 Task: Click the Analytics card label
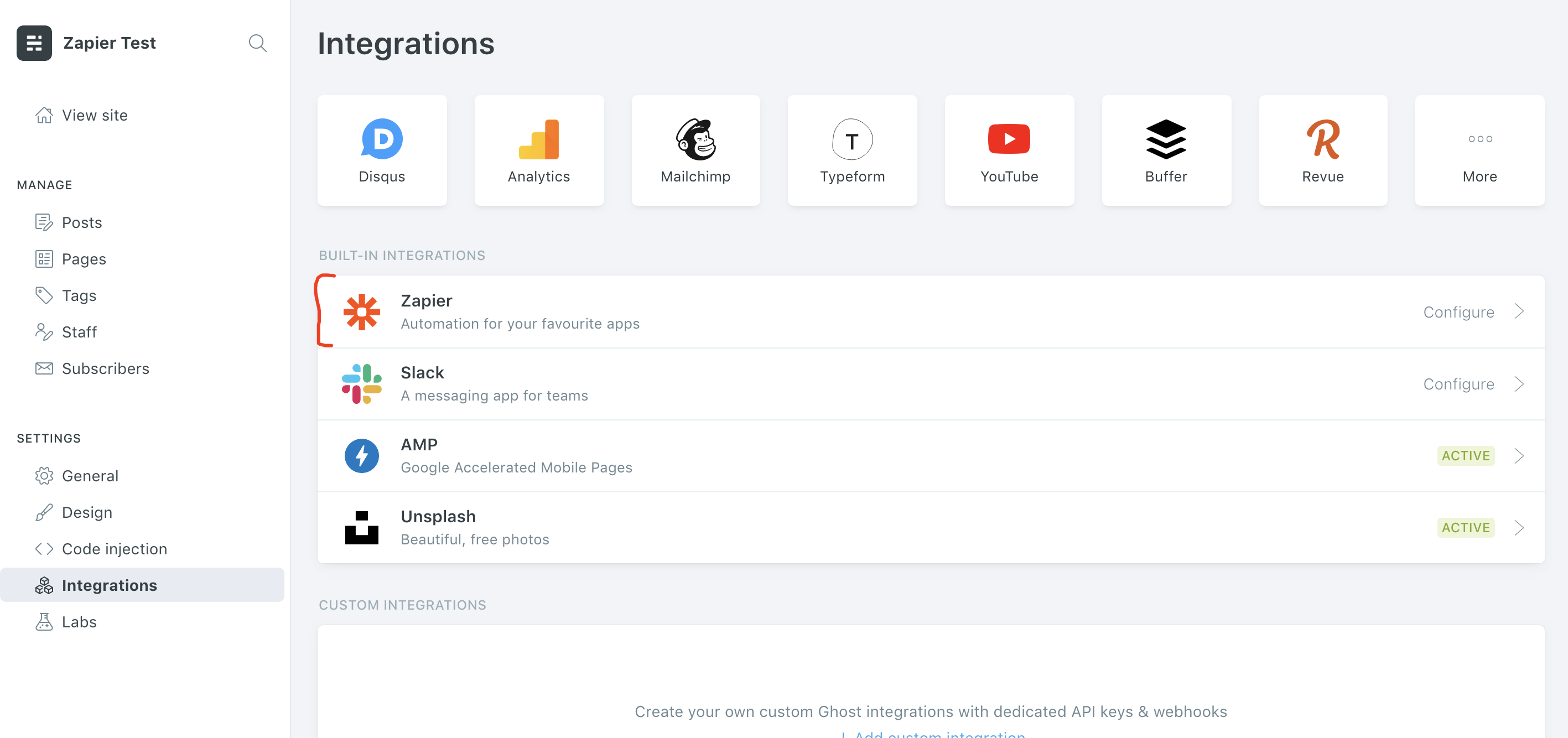539,176
